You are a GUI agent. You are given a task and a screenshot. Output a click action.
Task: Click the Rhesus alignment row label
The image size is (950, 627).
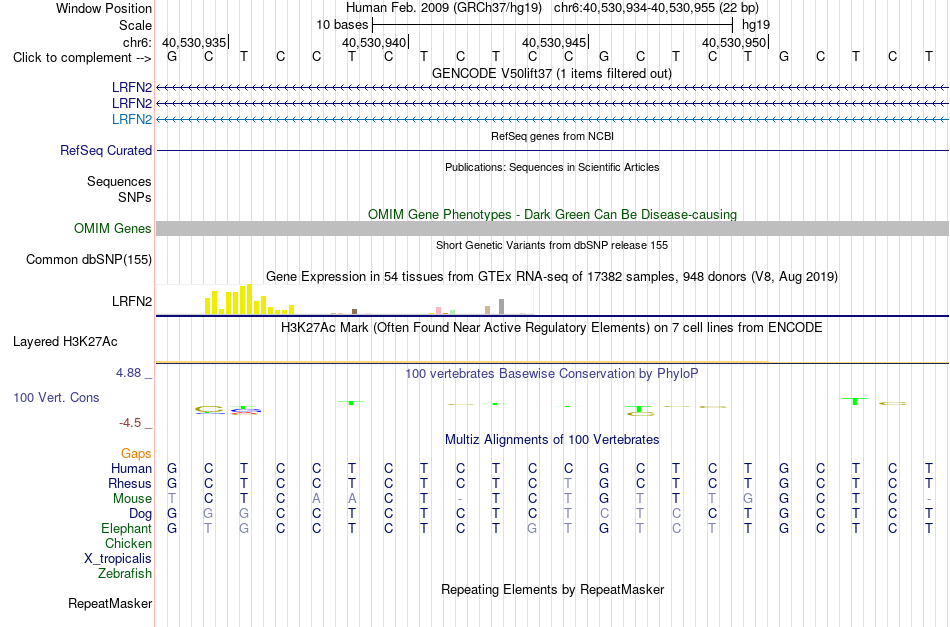tap(130, 483)
